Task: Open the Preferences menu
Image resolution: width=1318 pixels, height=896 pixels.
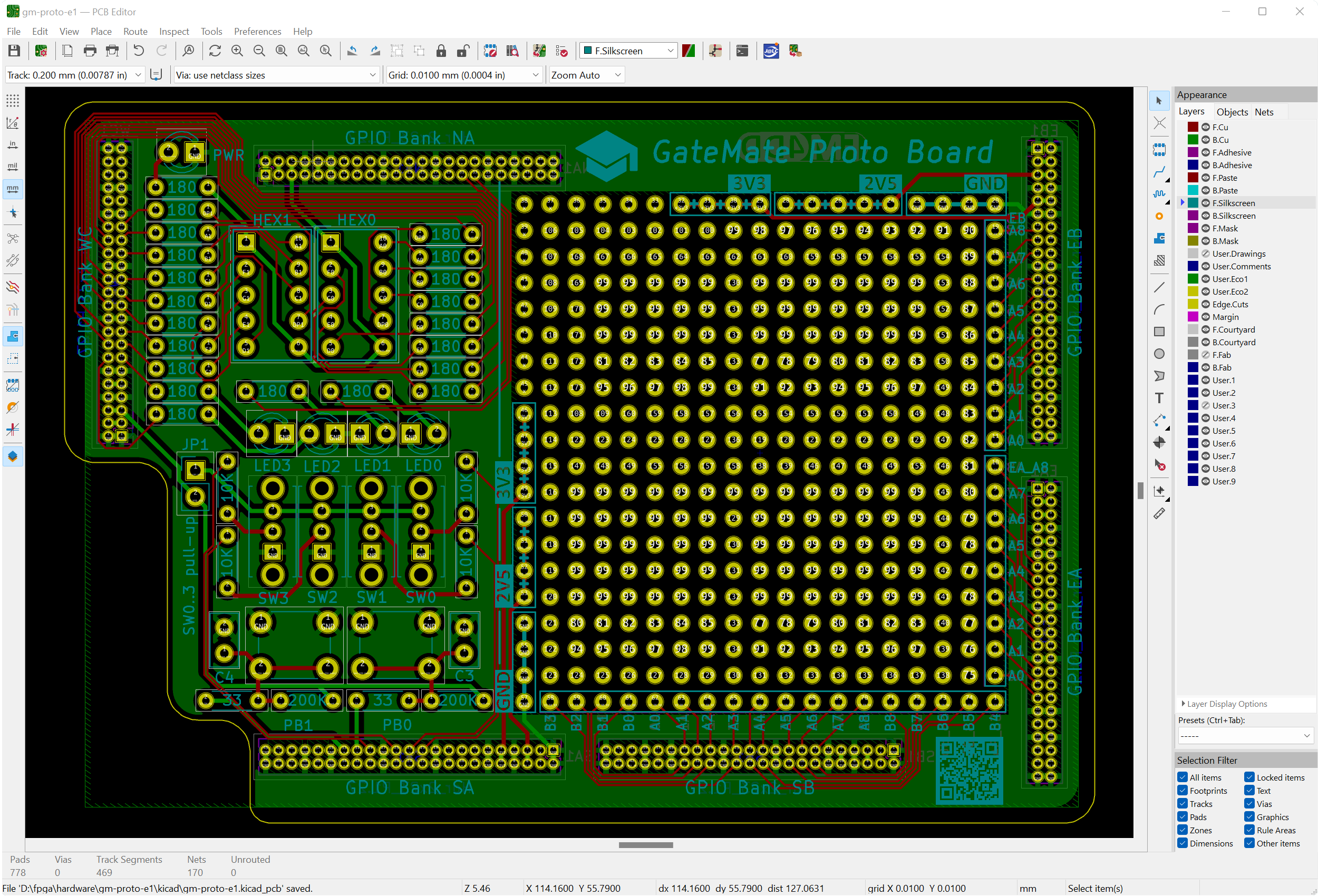Action: [257, 31]
